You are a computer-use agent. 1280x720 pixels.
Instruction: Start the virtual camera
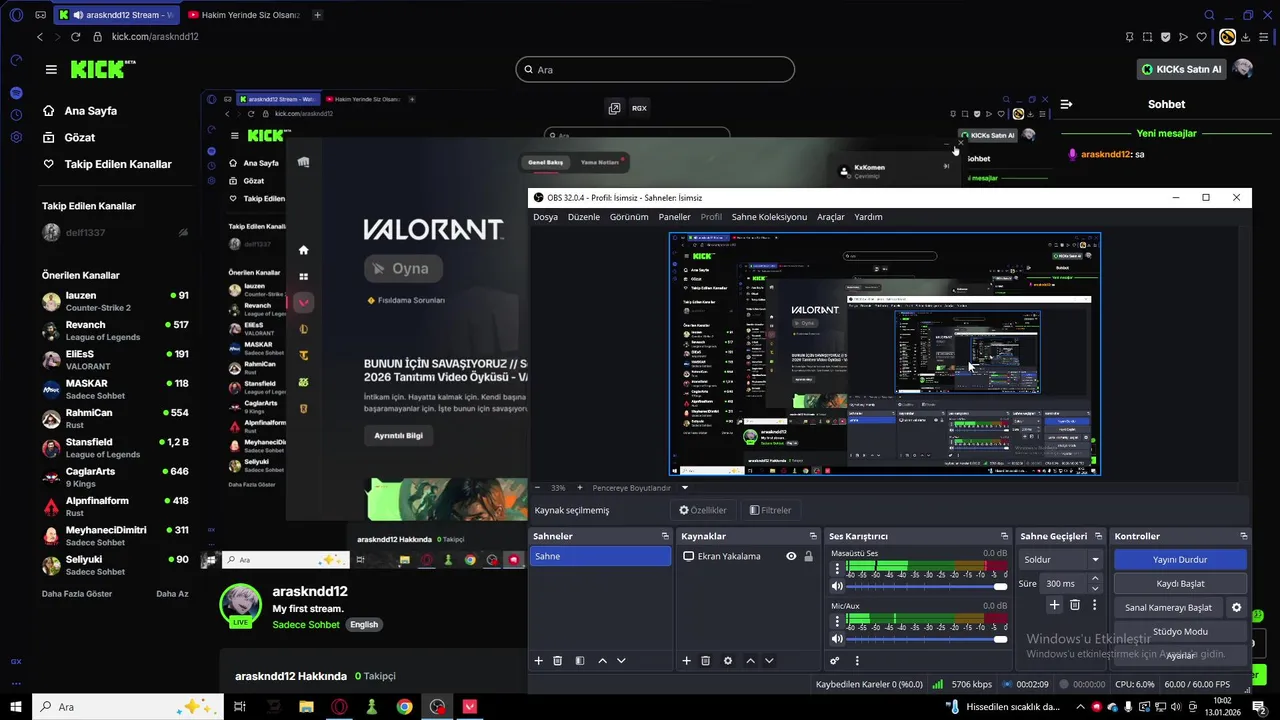[x=1168, y=607]
